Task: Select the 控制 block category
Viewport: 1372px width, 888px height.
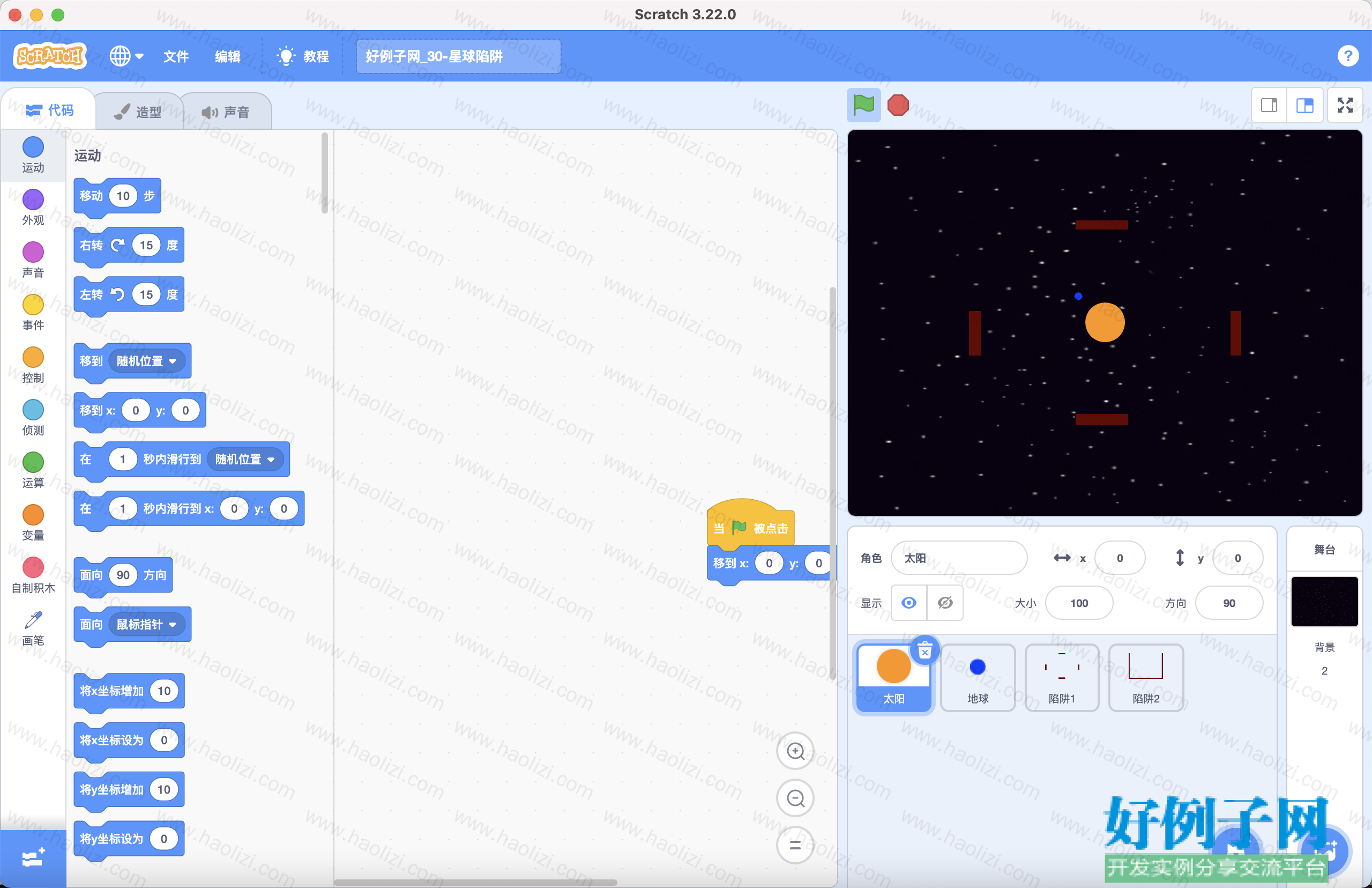Action: click(33, 365)
